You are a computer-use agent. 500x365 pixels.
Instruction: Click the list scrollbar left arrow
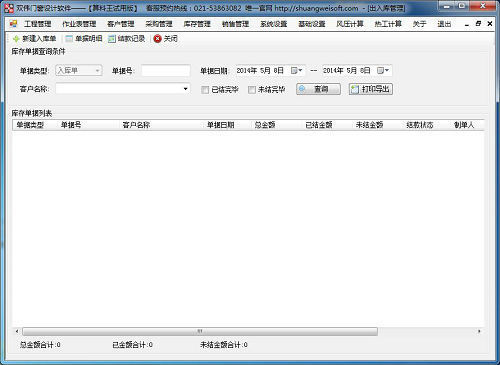pyautogui.click(x=17, y=331)
